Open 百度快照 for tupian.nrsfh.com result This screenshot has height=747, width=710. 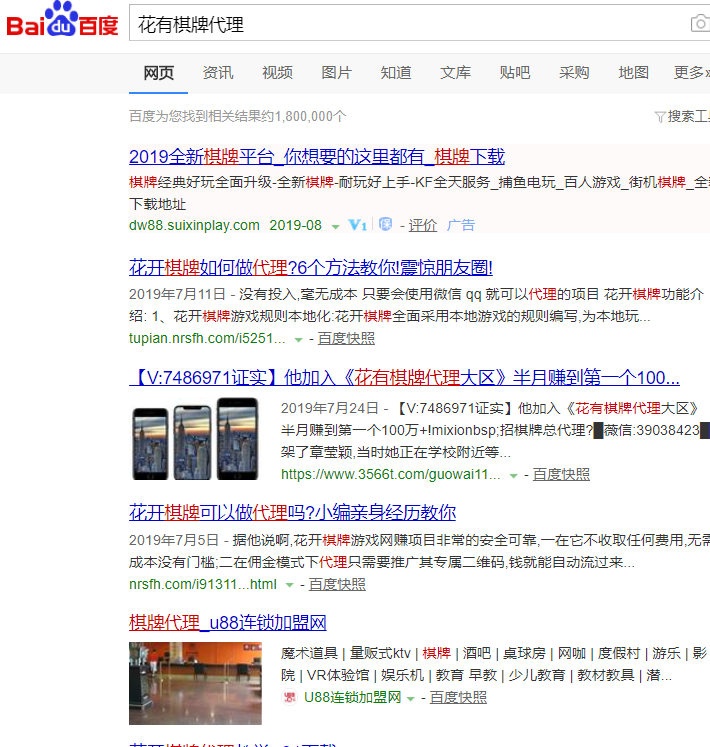click(x=346, y=339)
